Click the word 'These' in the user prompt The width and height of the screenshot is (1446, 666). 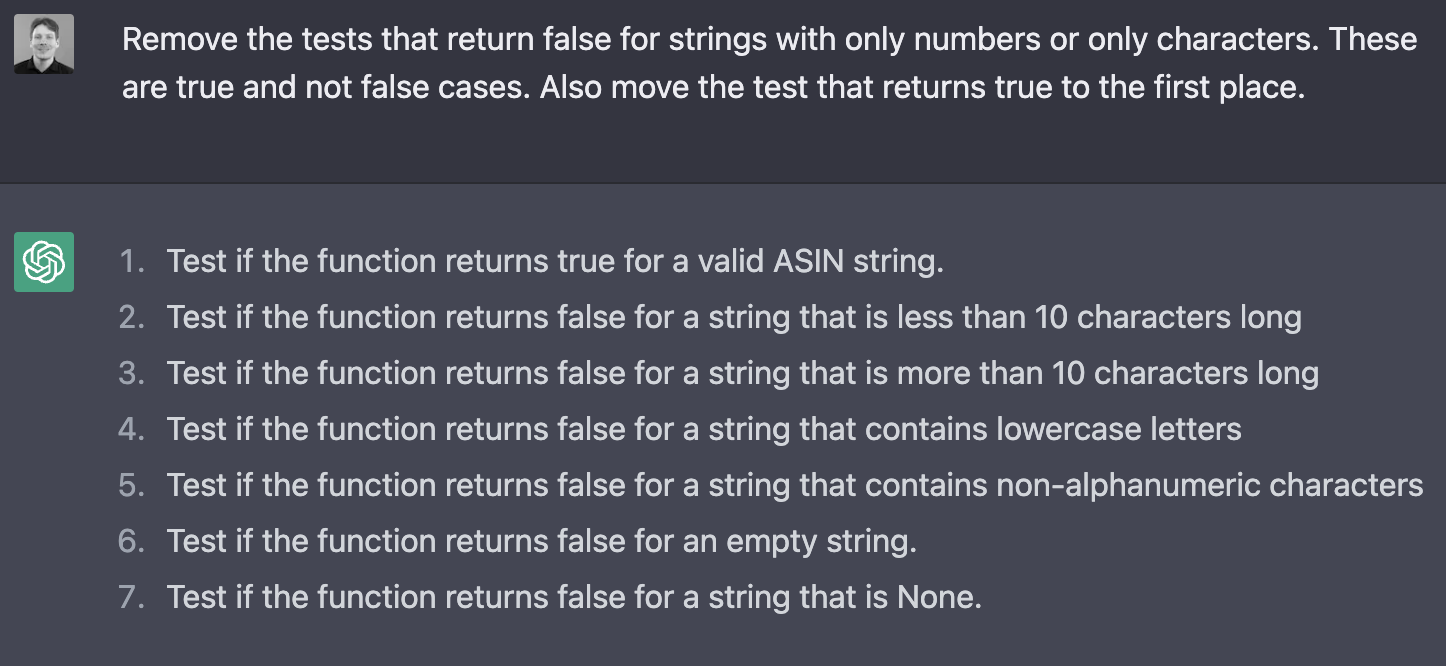[x=1373, y=39]
